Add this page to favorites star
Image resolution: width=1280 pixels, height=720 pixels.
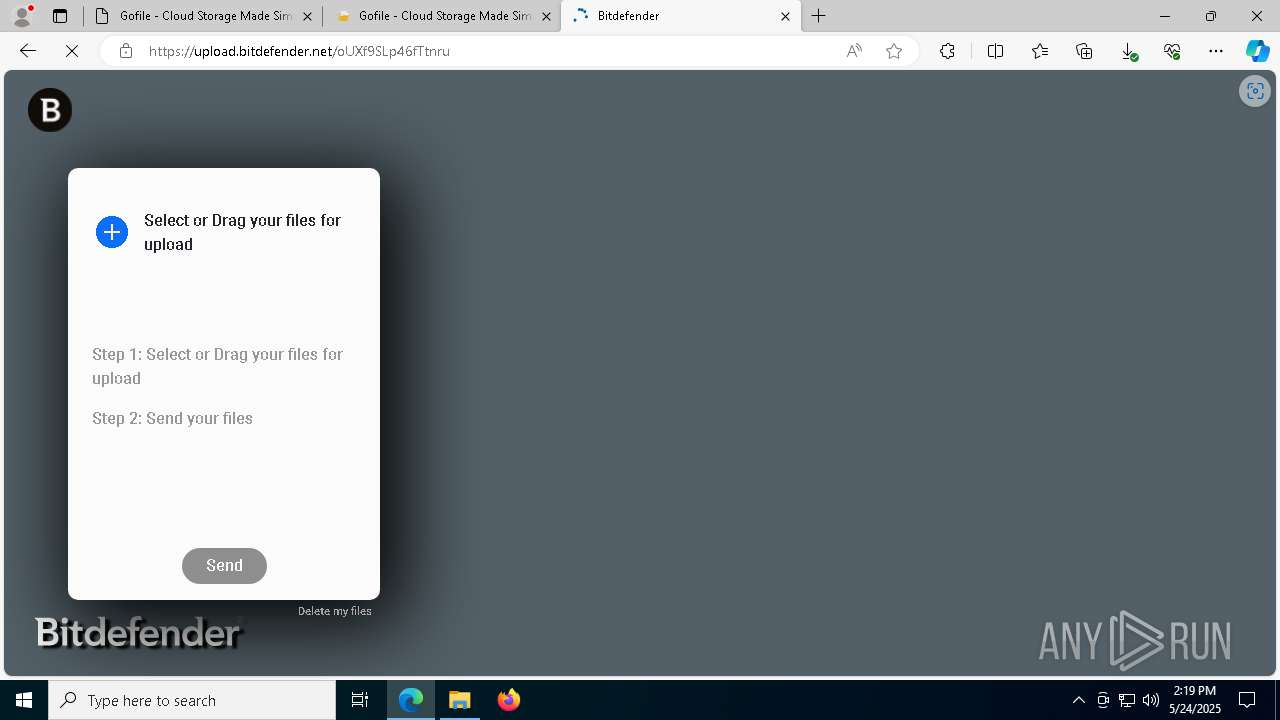pyautogui.click(x=894, y=51)
